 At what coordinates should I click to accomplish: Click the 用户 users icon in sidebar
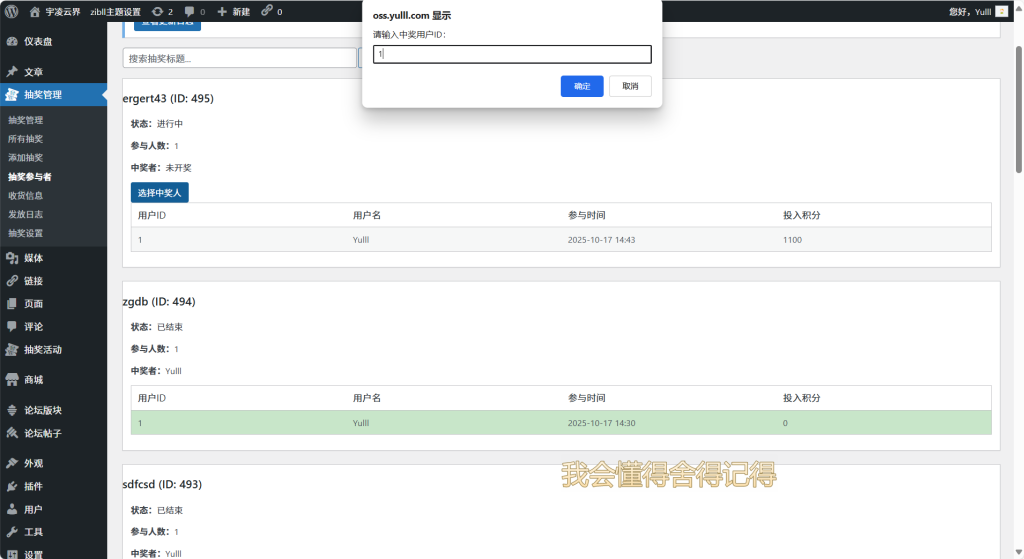click(x=12, y=509)
